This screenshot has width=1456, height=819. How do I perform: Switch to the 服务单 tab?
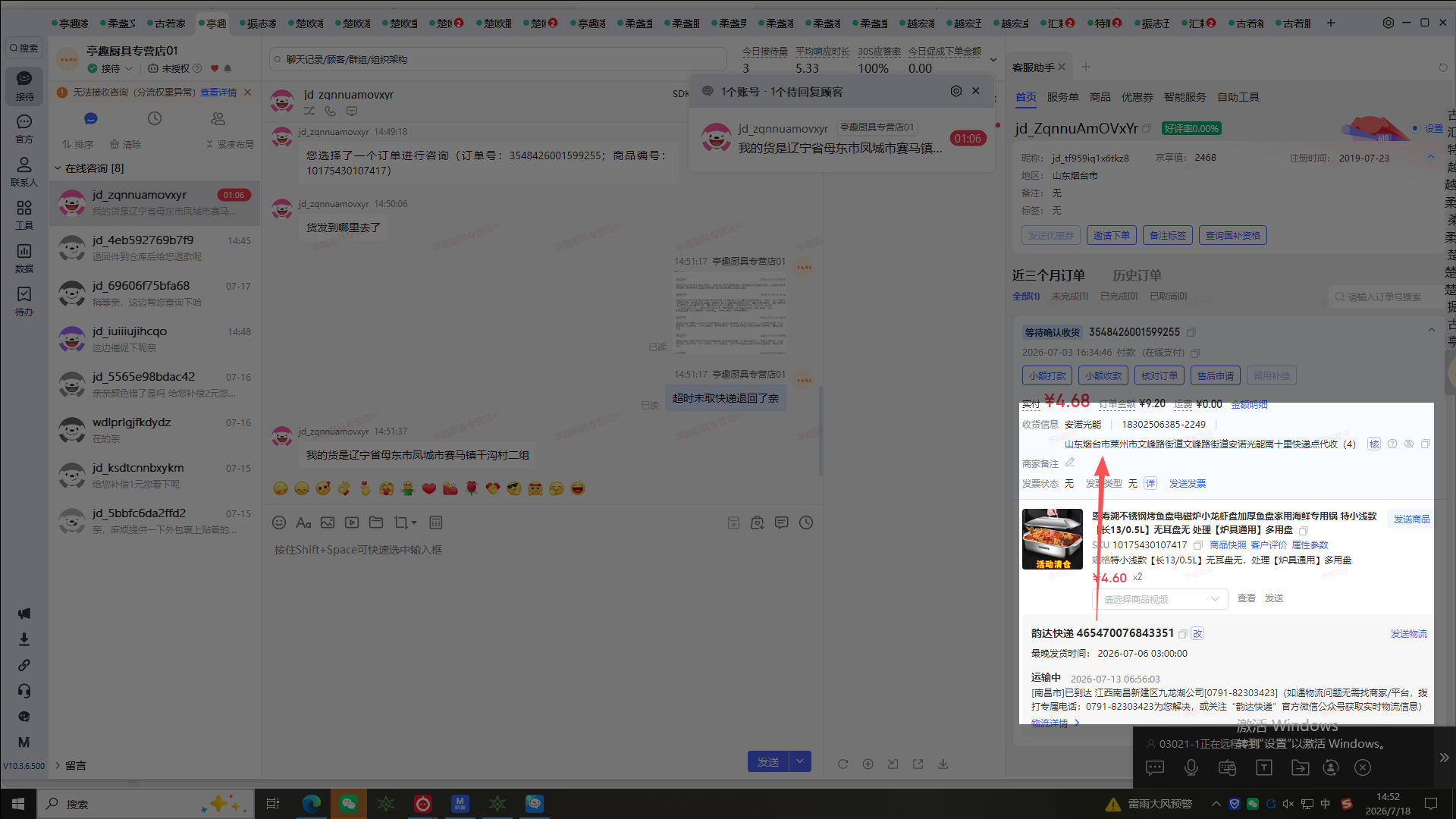(x=1062, y=97)
